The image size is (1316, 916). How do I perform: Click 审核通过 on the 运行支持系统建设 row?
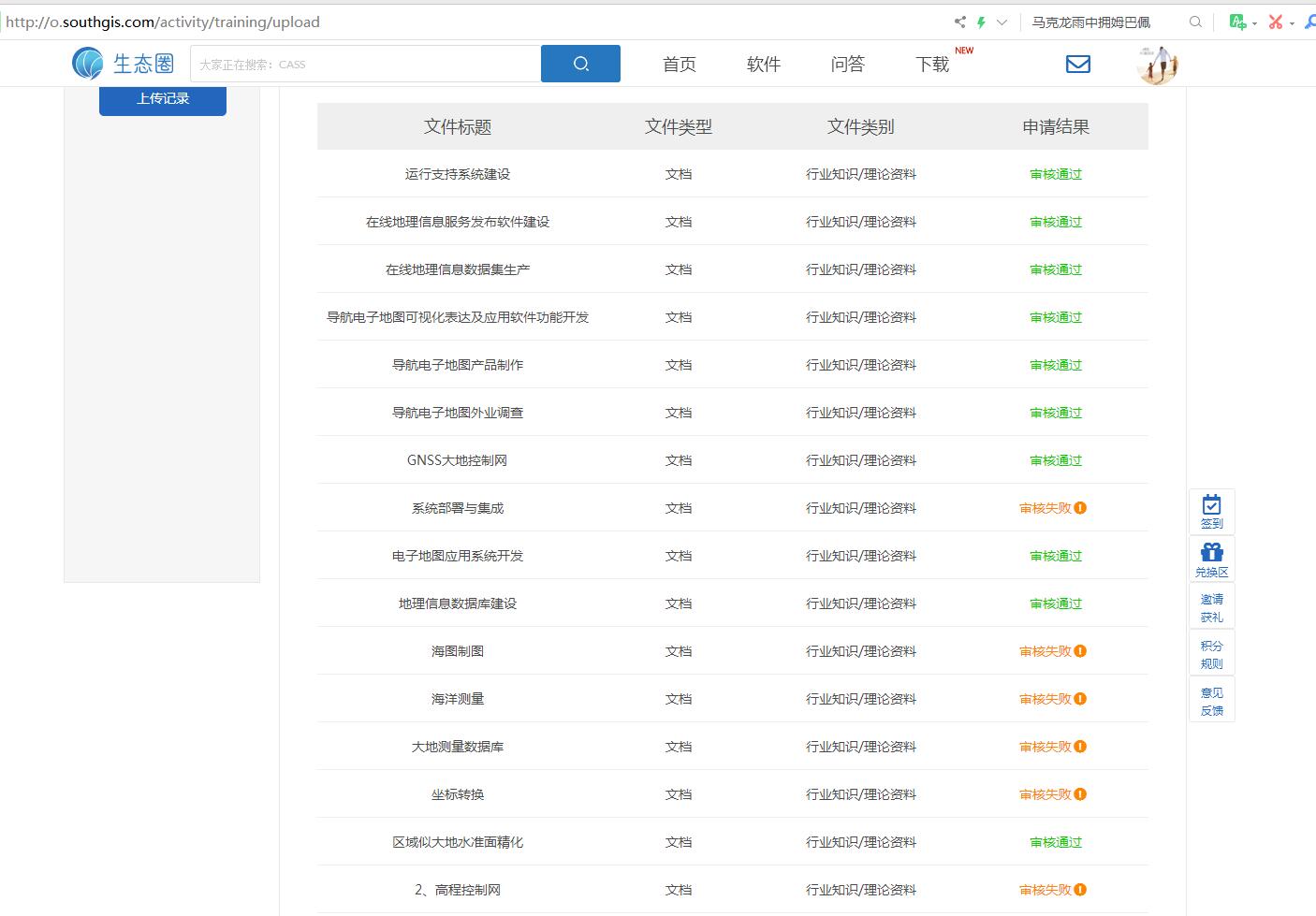[1056, 174]
